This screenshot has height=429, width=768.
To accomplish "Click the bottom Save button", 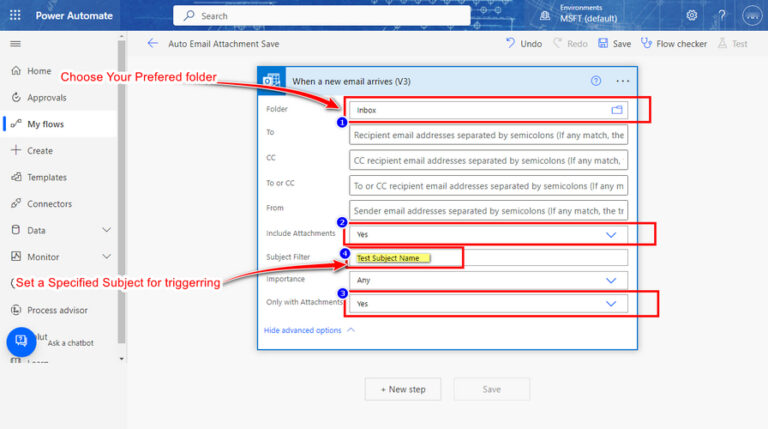I will point(492,389).
